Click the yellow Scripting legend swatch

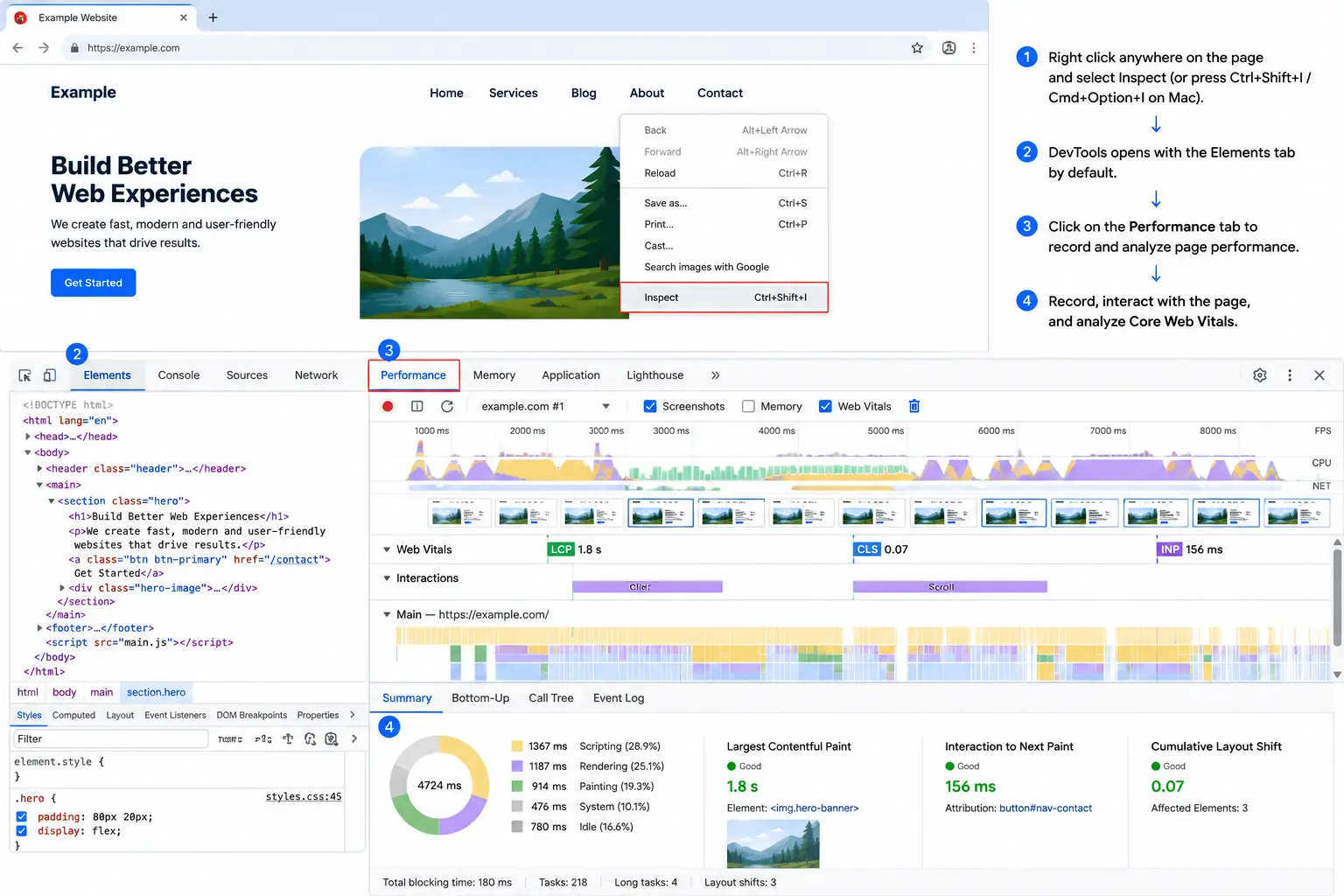[x=517, y=746]
